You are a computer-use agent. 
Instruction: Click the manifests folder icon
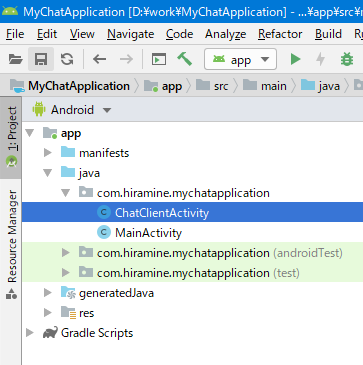(x=68, y=152)
